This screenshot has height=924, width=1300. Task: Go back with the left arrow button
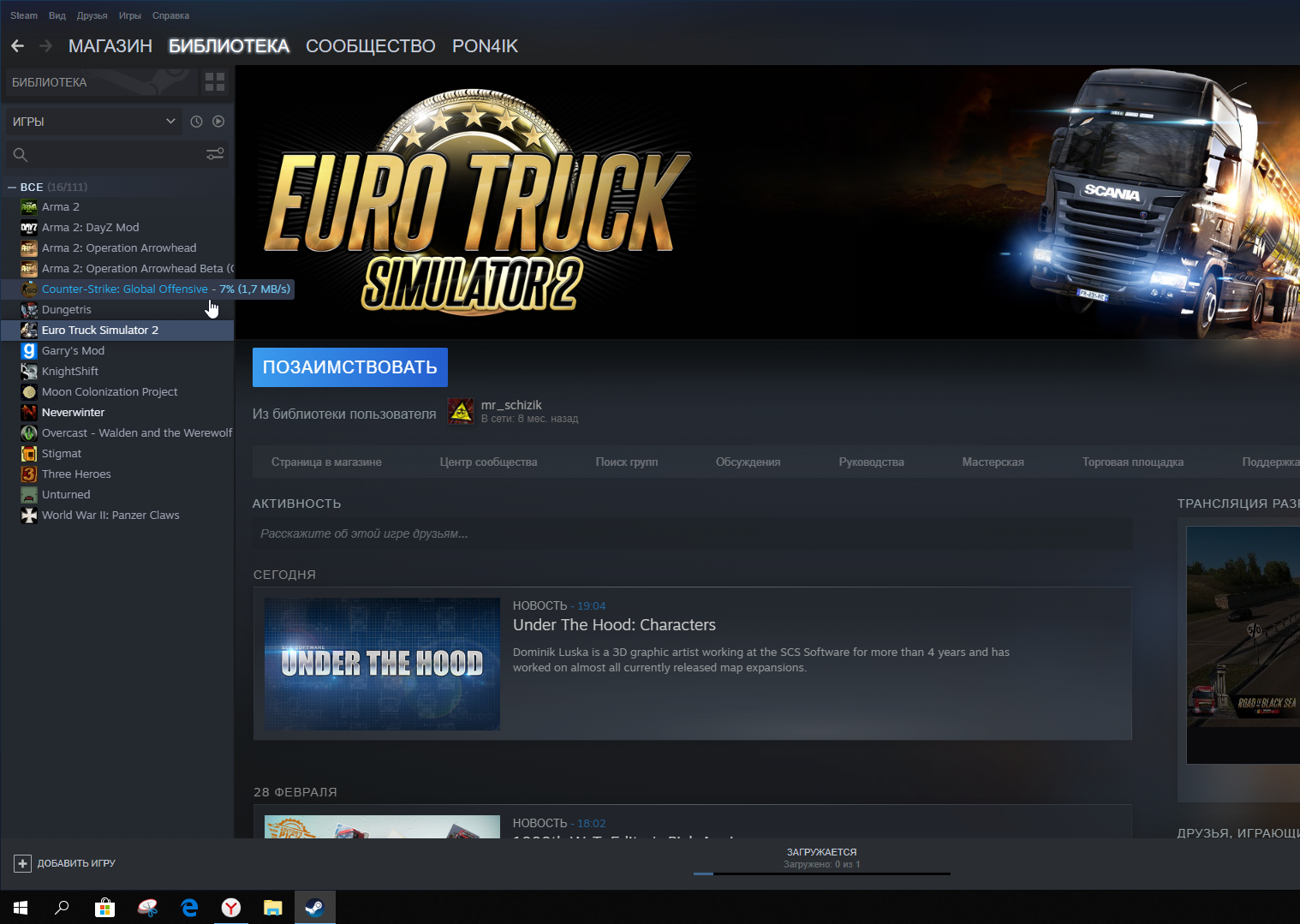tap(17, 46)
